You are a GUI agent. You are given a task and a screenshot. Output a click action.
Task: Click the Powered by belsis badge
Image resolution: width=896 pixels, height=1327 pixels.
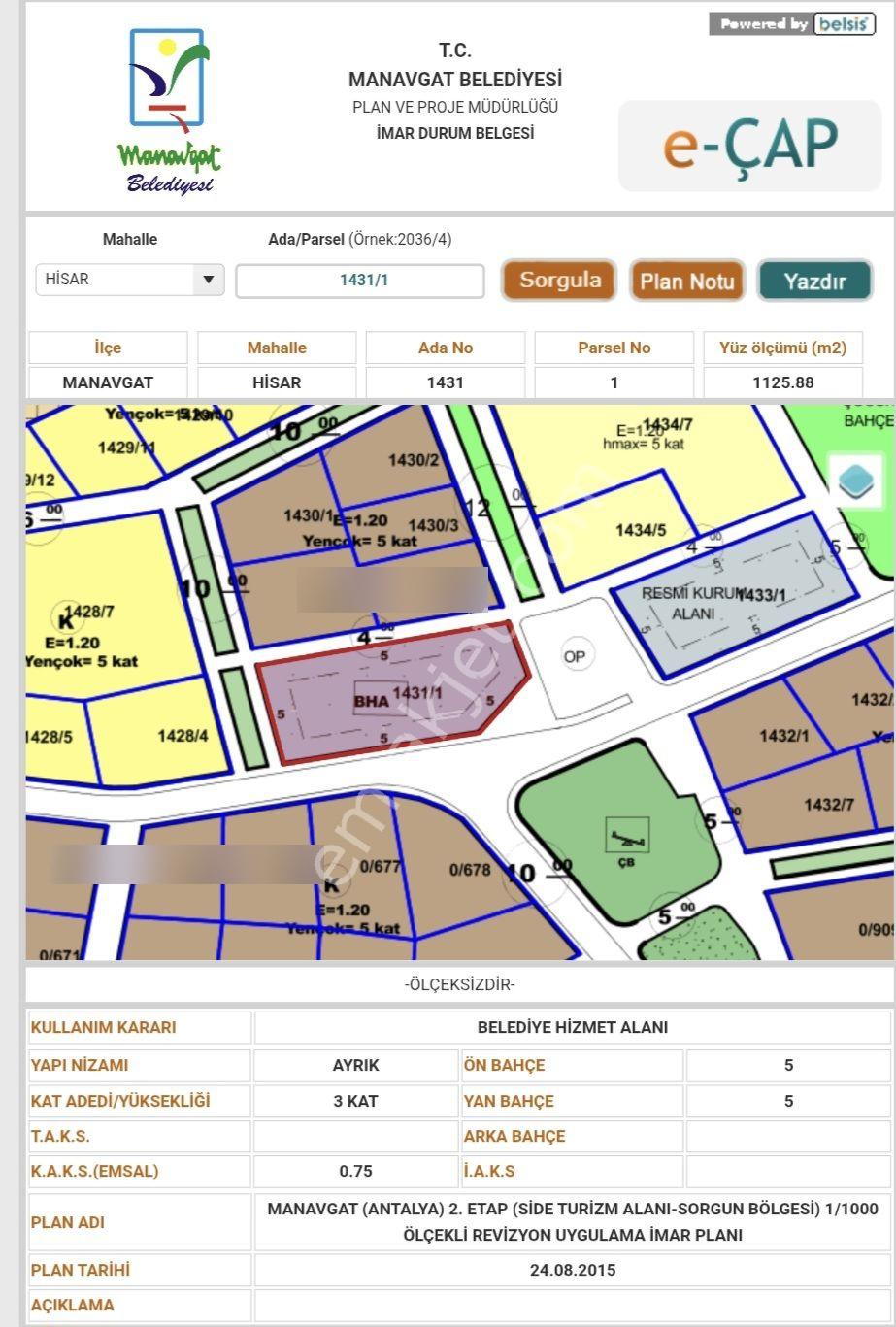792,24
